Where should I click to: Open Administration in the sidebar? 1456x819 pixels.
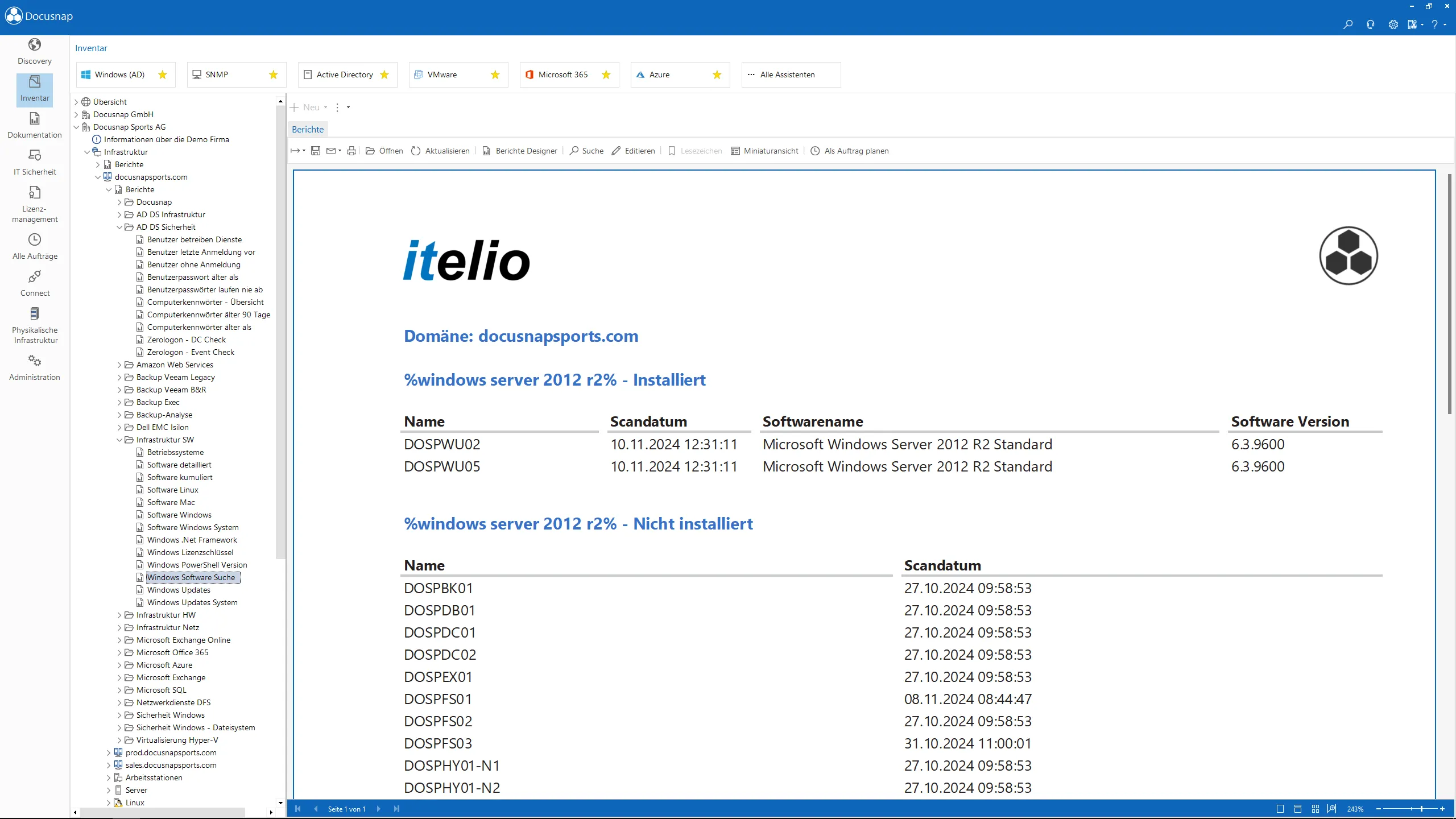click(x=35, y=368)
